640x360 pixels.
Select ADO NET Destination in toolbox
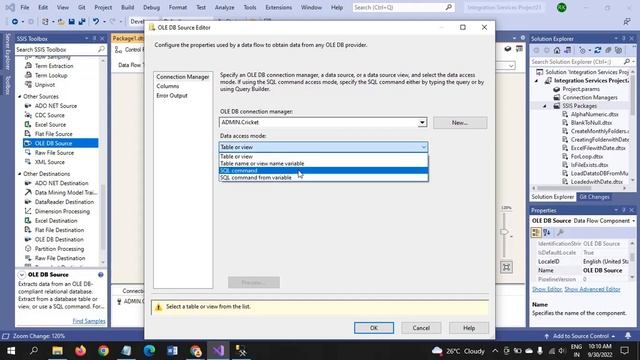[62, 183]
